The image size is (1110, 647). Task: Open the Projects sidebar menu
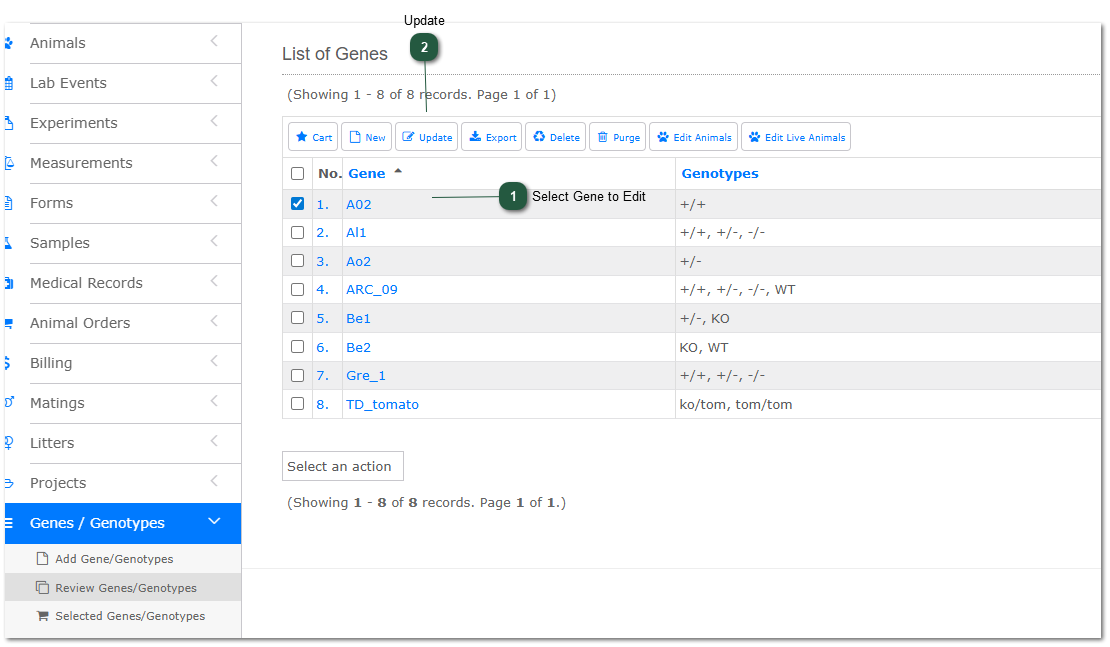tap(58, 483)
